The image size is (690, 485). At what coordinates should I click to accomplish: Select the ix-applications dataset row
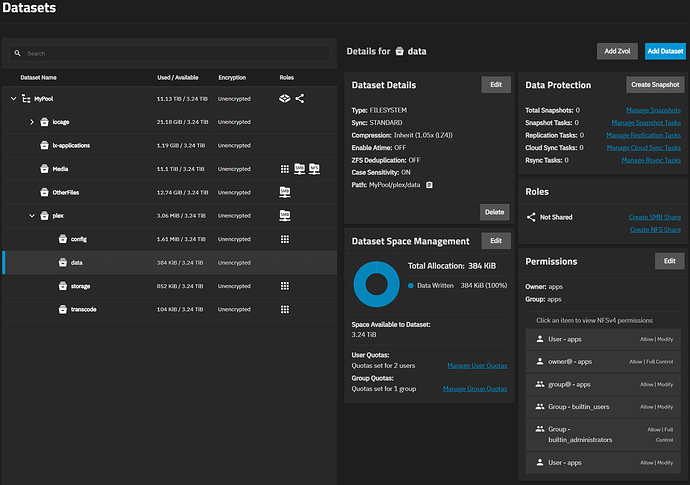point(169,145)
